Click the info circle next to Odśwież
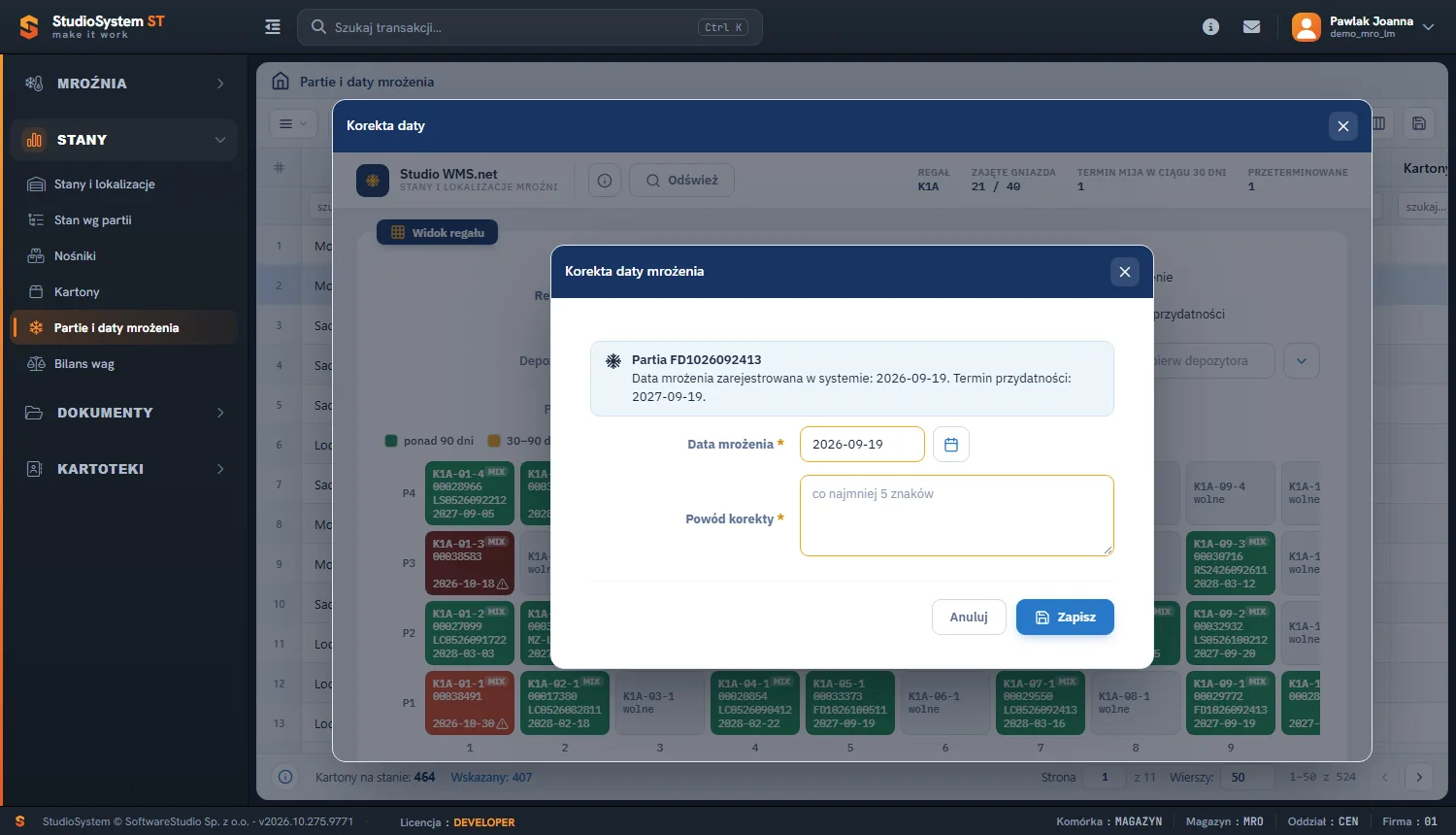1456x835 pixels. pyautogui.click(x=605, y=181)
